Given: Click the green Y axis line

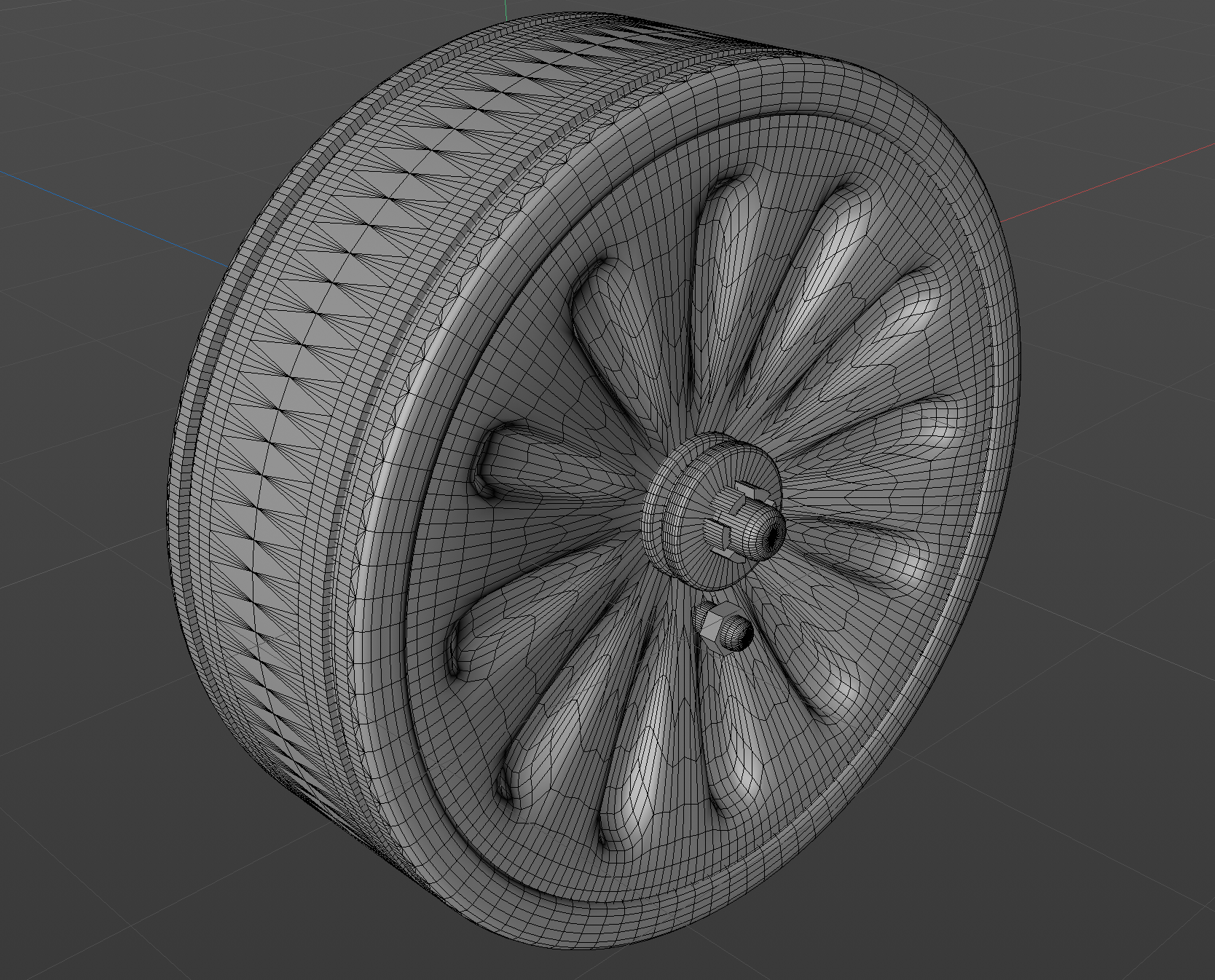Looking at the screenshot, I should [505, 9].
